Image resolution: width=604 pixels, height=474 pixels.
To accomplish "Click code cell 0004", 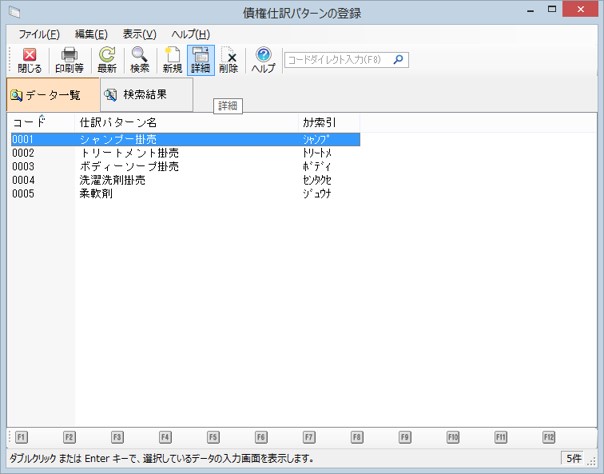I will click(x=23, y=180).
